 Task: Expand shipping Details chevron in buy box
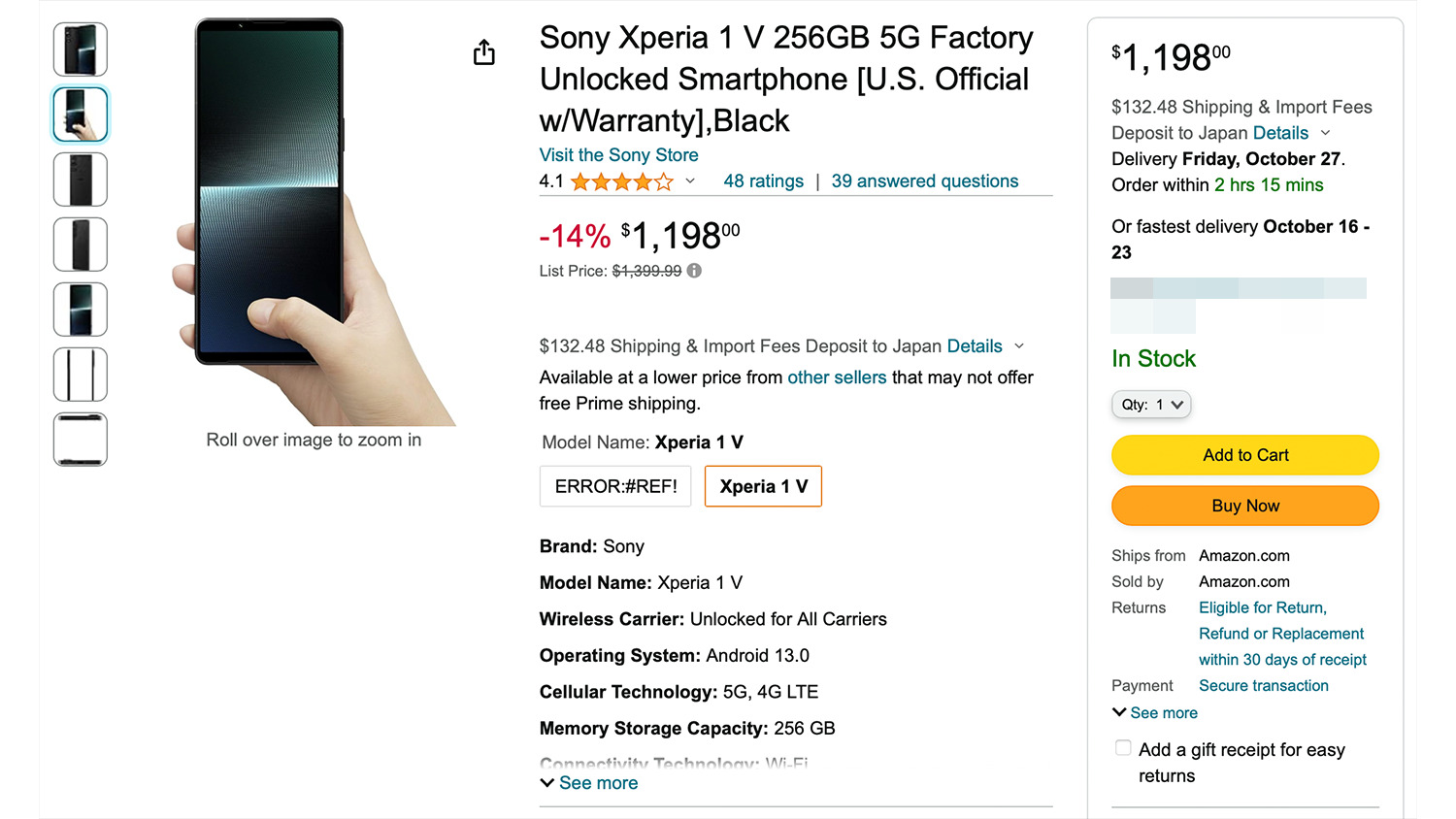click(x=1326, y=133)
